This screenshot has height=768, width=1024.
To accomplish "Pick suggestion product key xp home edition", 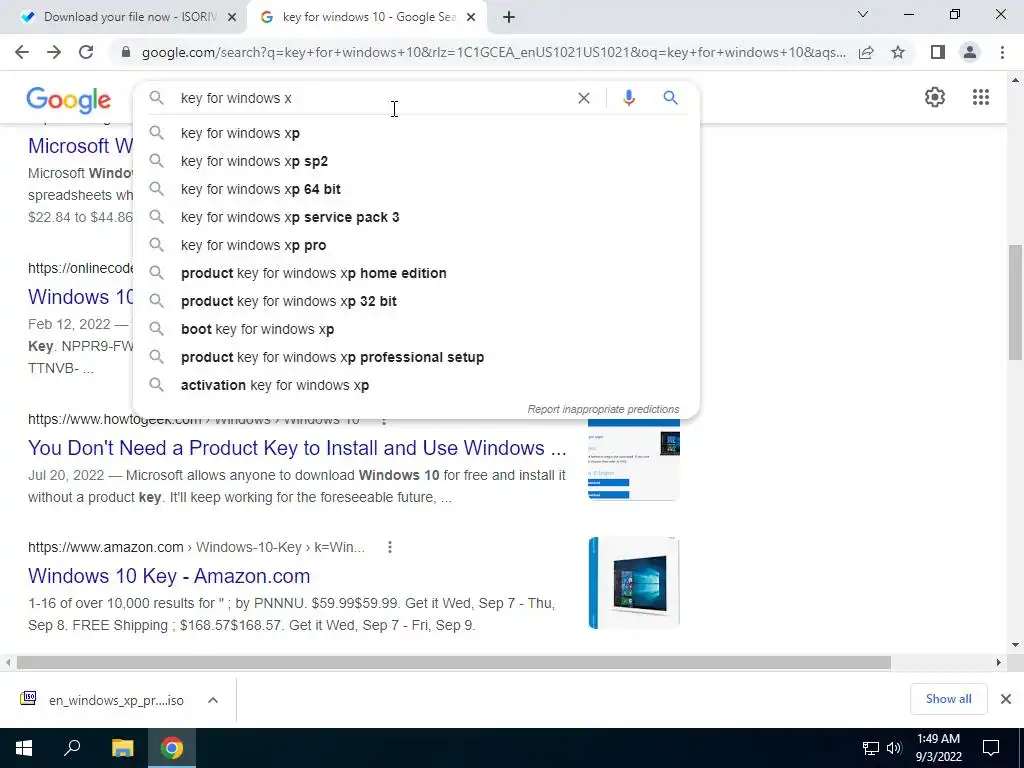I will [416, 274].
